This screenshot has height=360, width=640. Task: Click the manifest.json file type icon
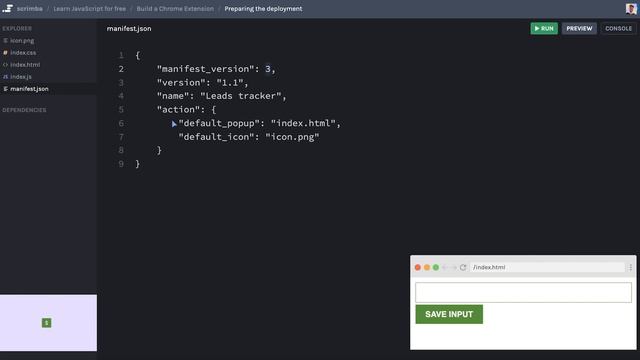pos(5,89)
